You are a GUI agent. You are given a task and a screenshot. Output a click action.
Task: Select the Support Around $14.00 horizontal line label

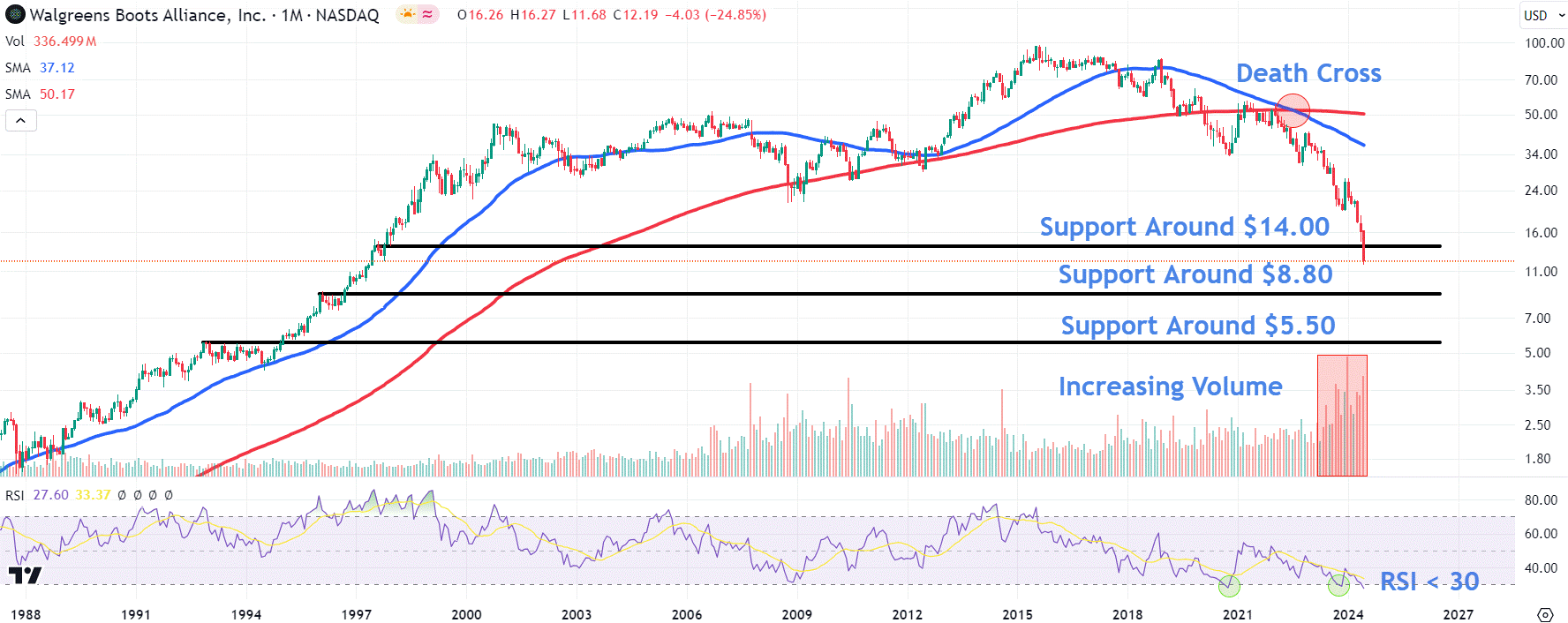pyautogui.click(x=1185, y=227)
